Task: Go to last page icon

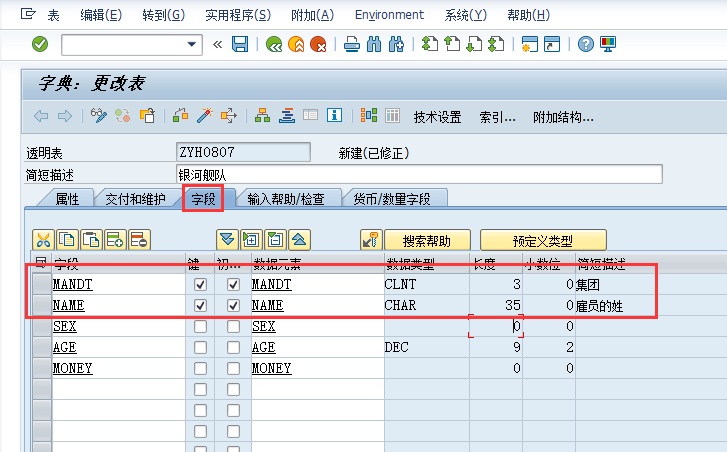Action: 496,45
